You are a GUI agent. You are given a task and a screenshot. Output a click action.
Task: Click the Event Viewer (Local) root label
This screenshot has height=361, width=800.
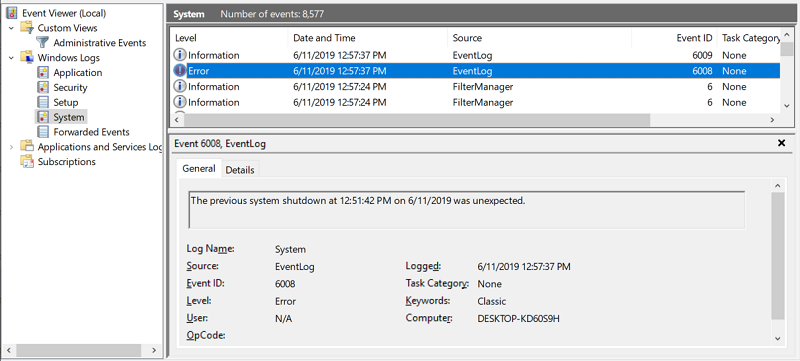(64, 13)
